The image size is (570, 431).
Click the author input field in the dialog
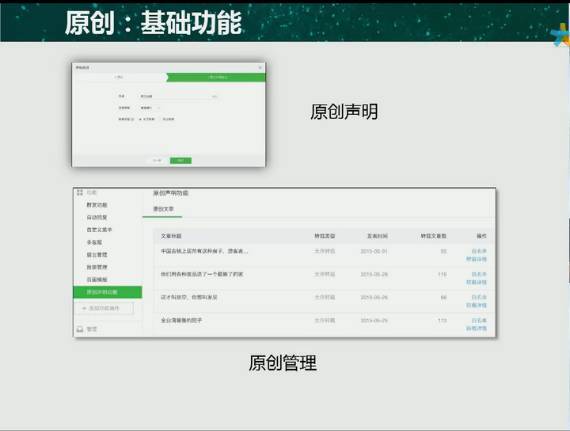pyautogui.click(x=178, y=96)
